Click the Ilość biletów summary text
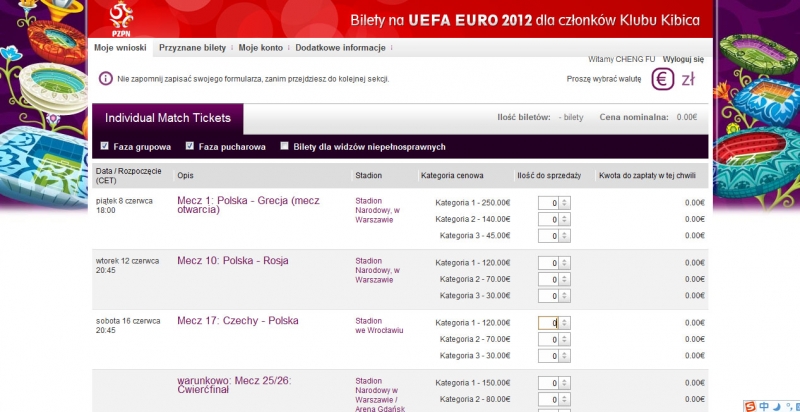Screen dimensions: 800x412 click(540, 117)
